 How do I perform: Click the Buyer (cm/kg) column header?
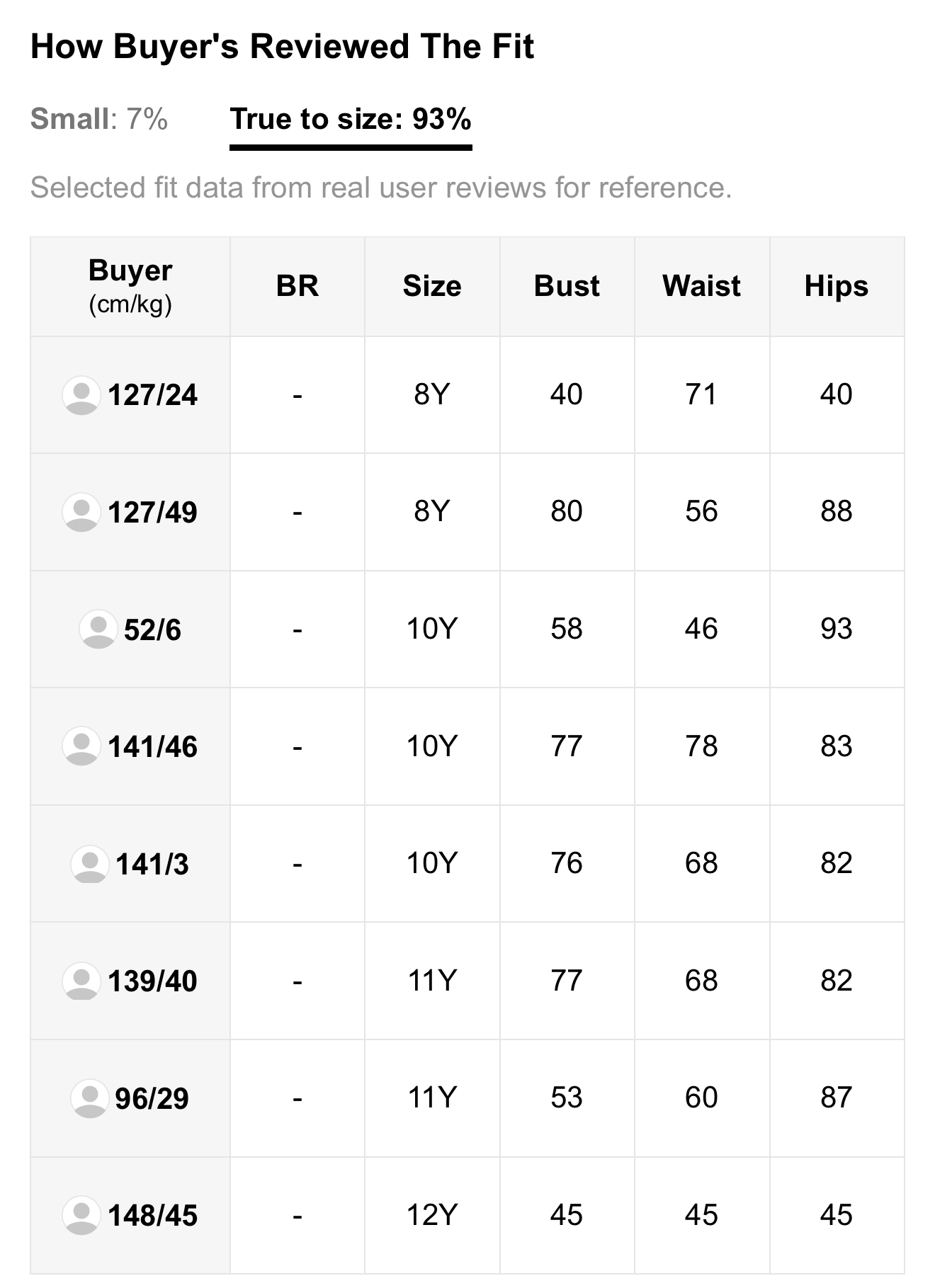(x=130, y=286)
